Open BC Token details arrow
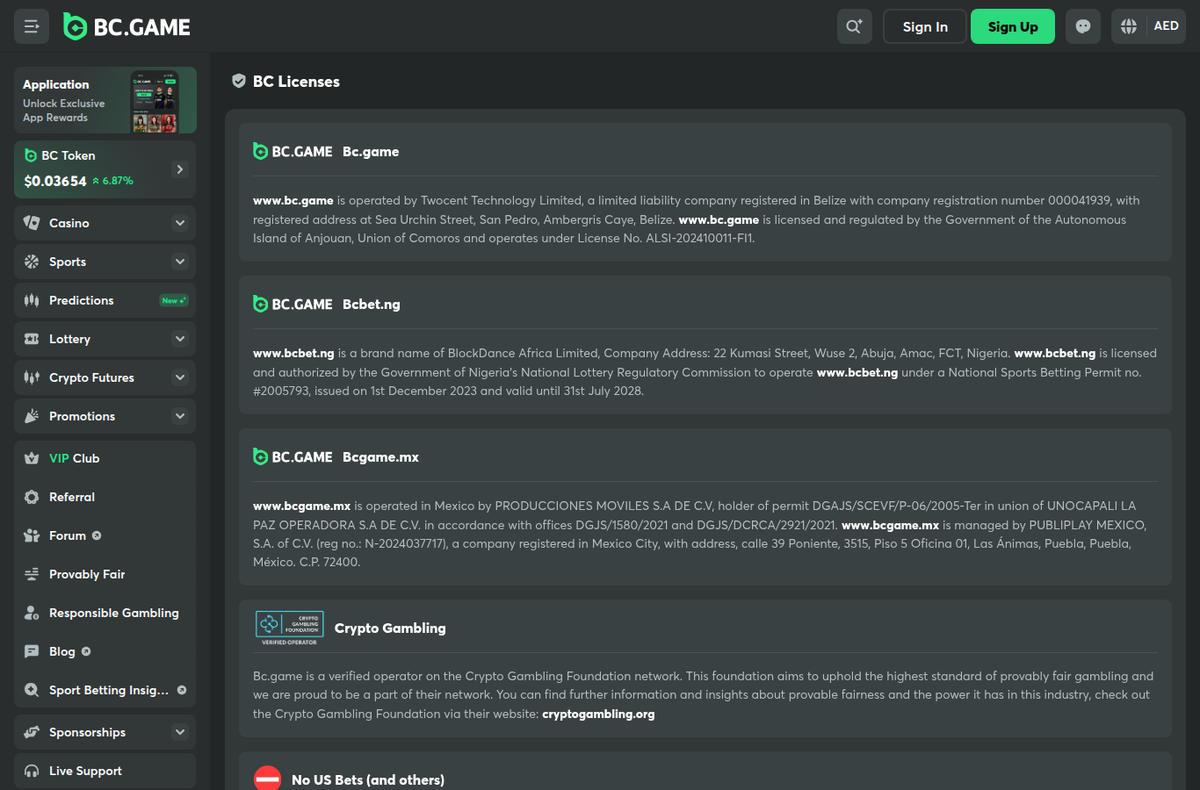 click(x=180, y=170)
